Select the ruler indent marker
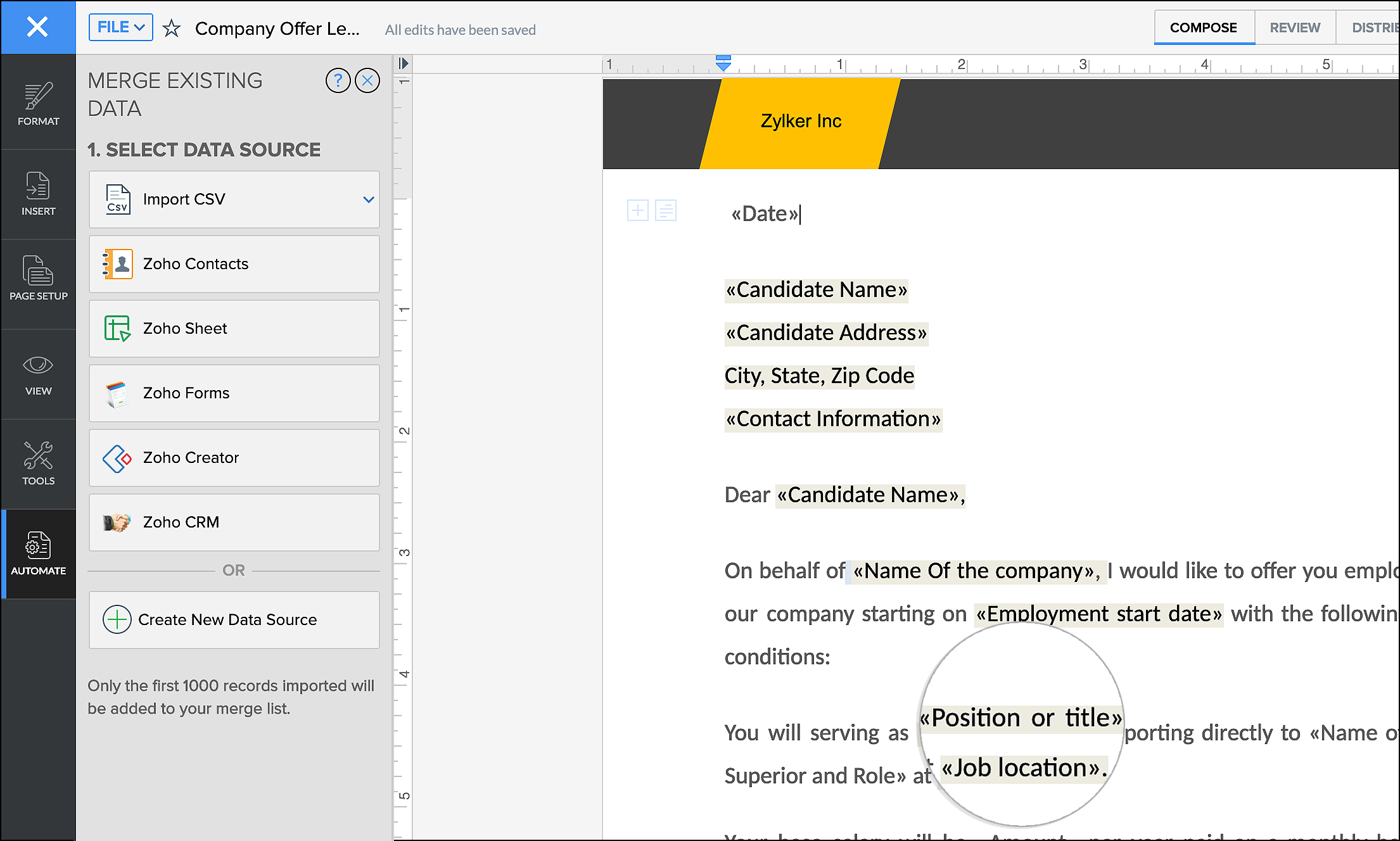The width and height of the screenshot is (1400, 841). click(x=723, y=63)
